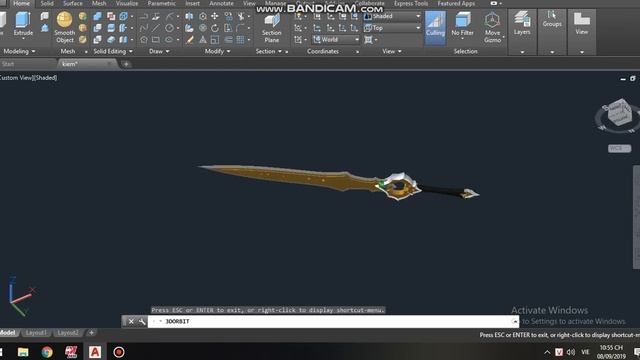Image resolution: width=640 pixels, height=360 pixels.
Task: Click the Refine Mesh icon
Action: click(83, 40)
